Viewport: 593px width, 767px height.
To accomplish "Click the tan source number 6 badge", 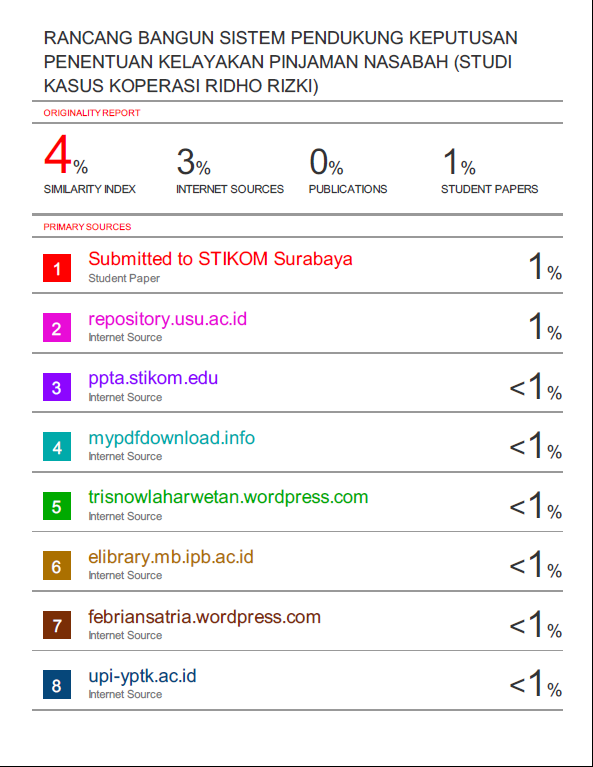I will [57, 565].
